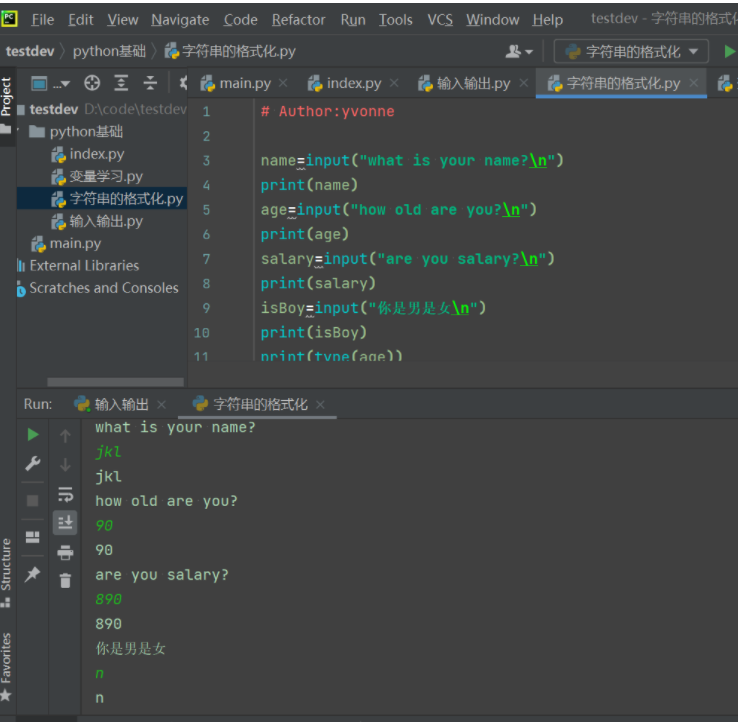Open the Help menu
738x723 pixels.
[547, 20]
